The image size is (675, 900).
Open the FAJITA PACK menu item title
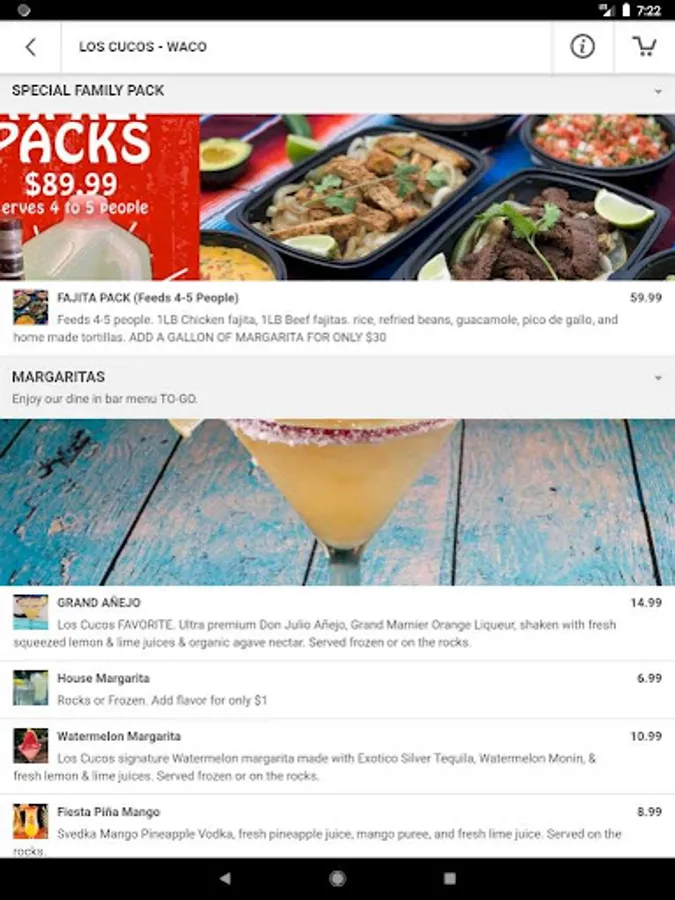pos(148,298)
